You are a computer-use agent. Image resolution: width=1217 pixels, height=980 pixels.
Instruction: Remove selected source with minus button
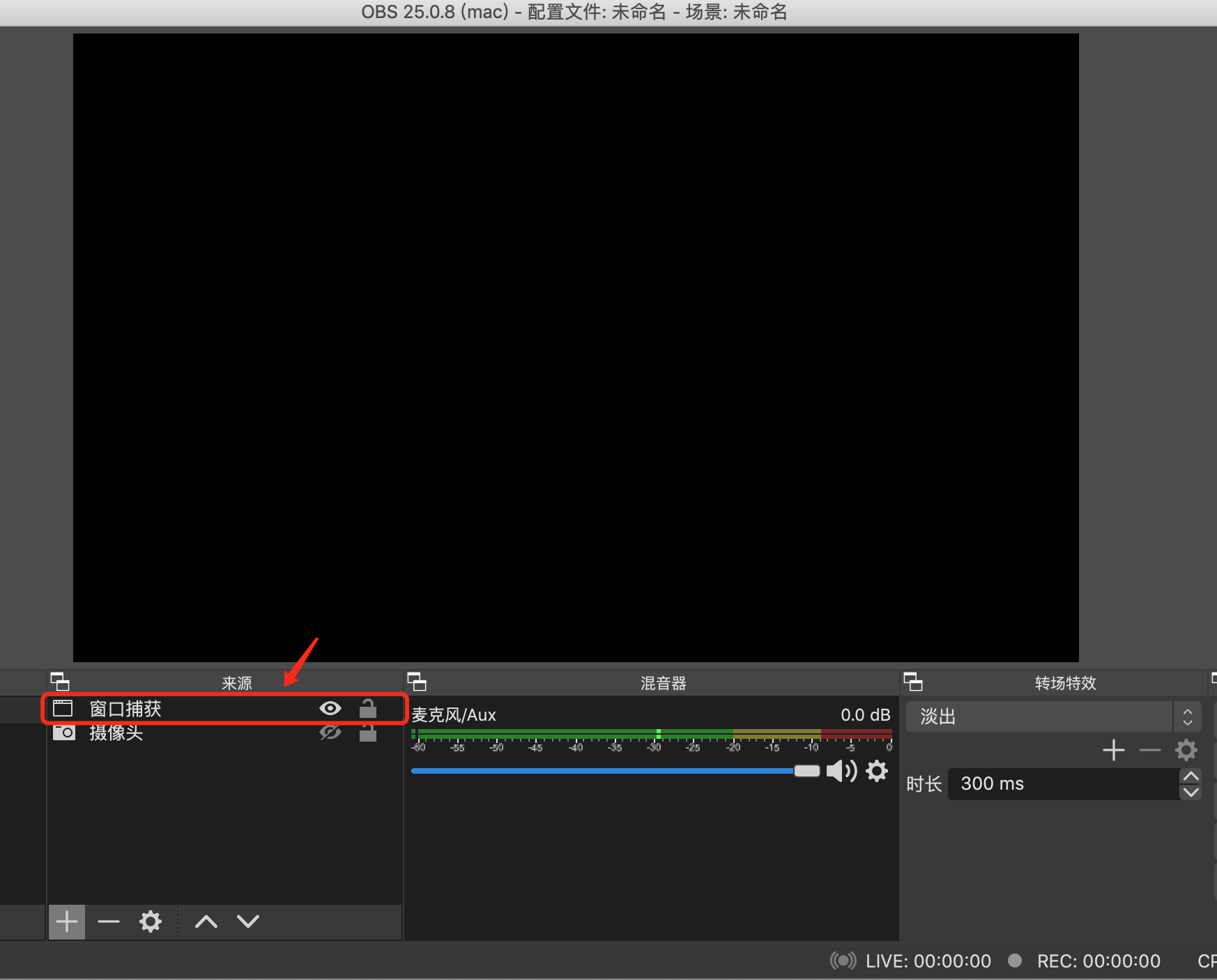coord(109,921)
